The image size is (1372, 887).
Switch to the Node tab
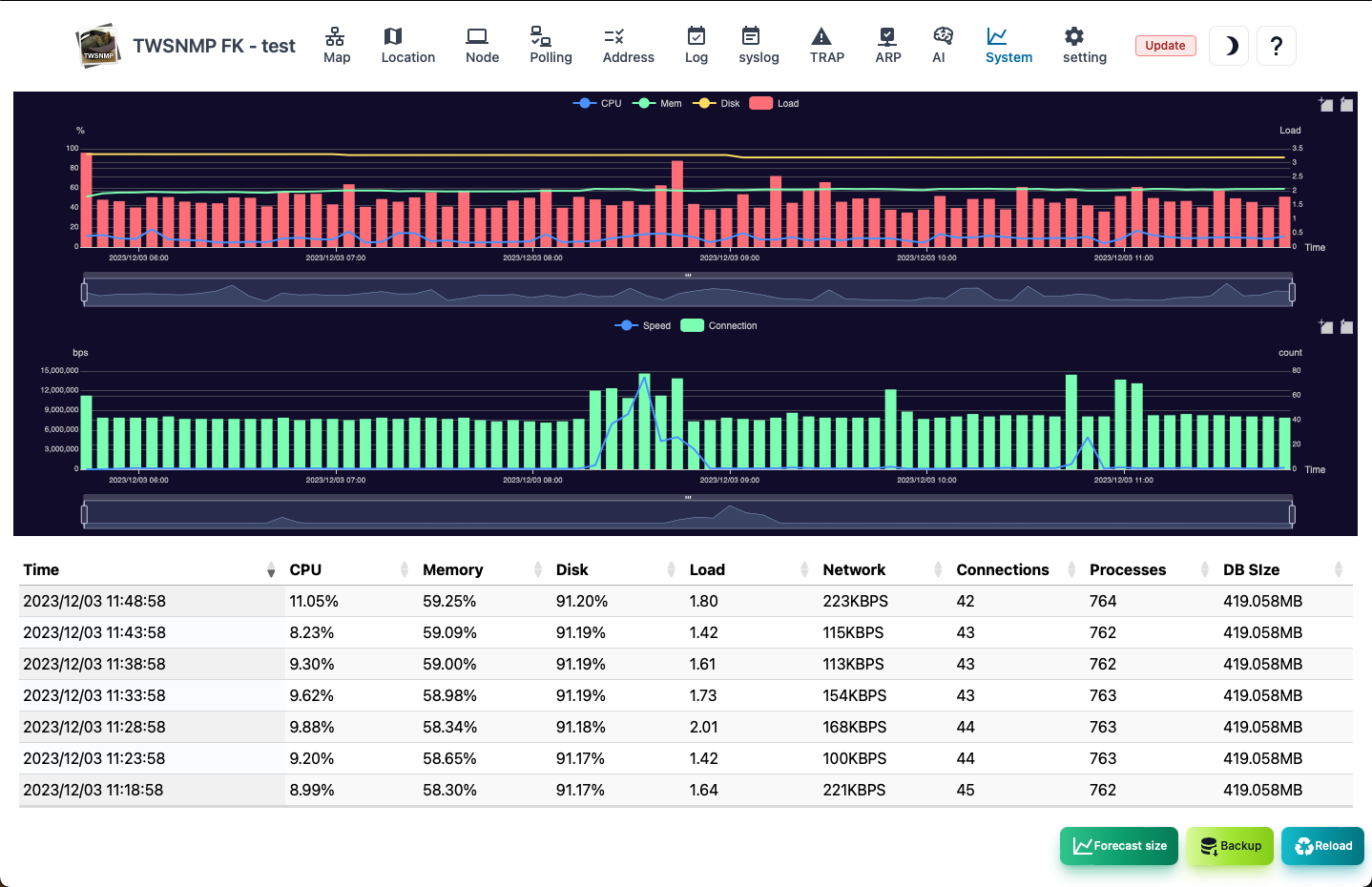pyautogui.click(x=482, y=45)
